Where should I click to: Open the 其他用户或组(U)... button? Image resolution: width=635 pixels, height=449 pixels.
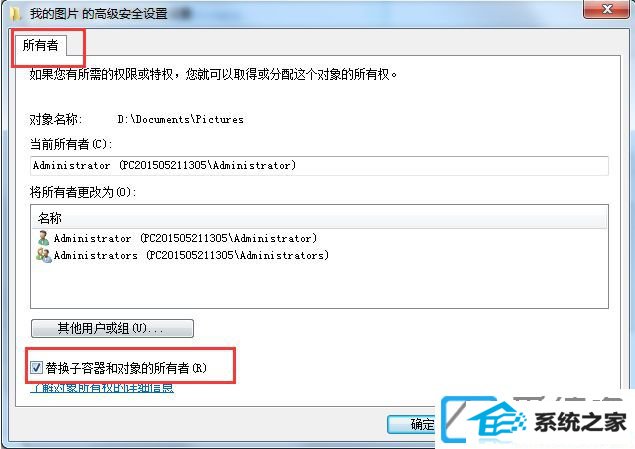point(112,328)
